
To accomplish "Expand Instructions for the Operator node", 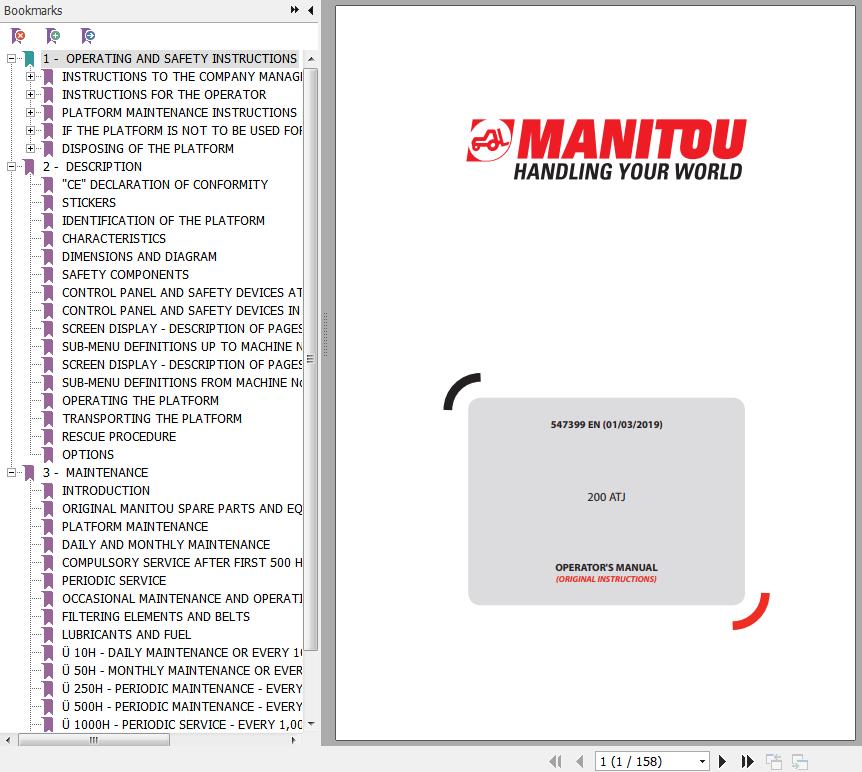I will (x=30, y=95).
